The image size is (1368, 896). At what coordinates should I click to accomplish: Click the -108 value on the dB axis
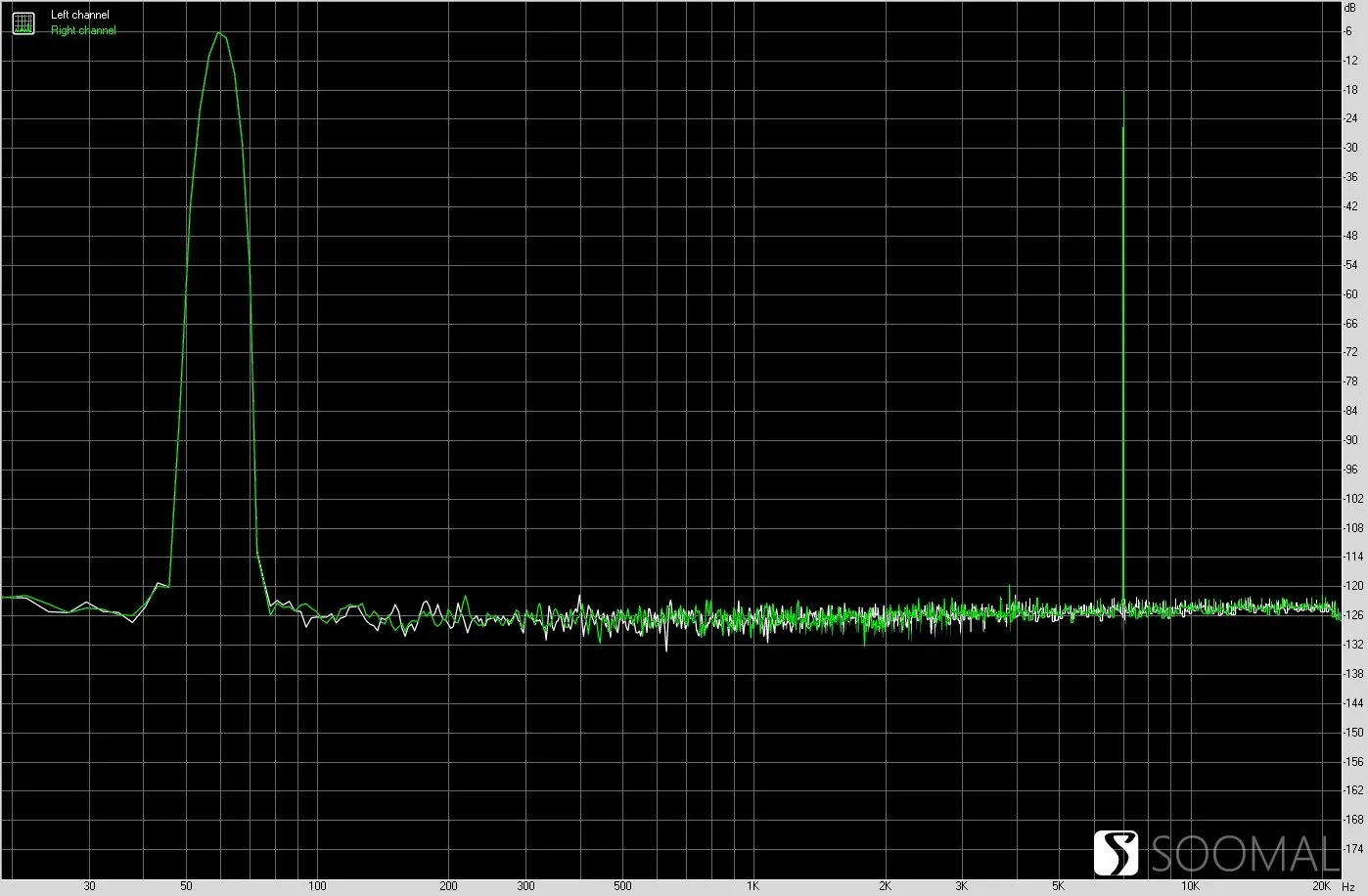point(1352,528)
